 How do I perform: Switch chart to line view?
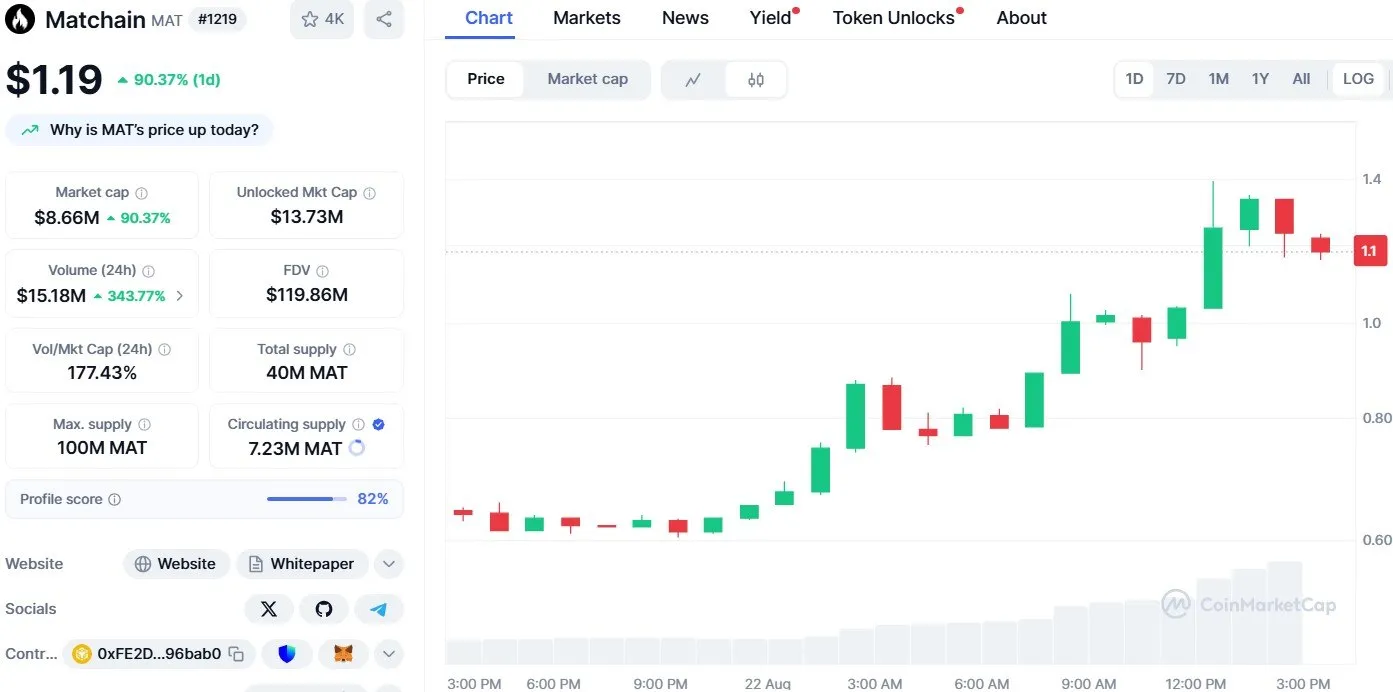[693, 79]
